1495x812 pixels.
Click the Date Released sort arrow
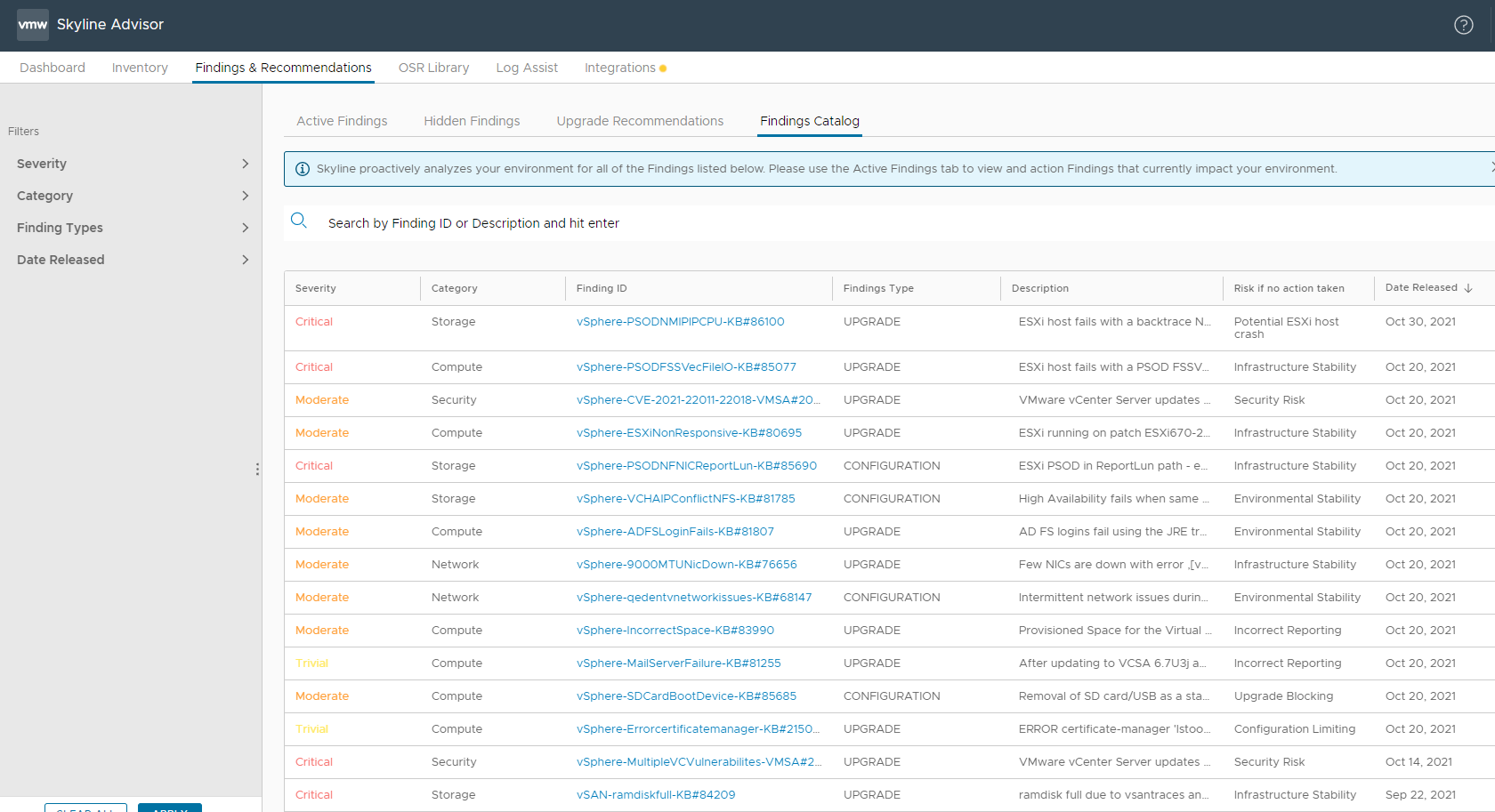point(1468,288)
